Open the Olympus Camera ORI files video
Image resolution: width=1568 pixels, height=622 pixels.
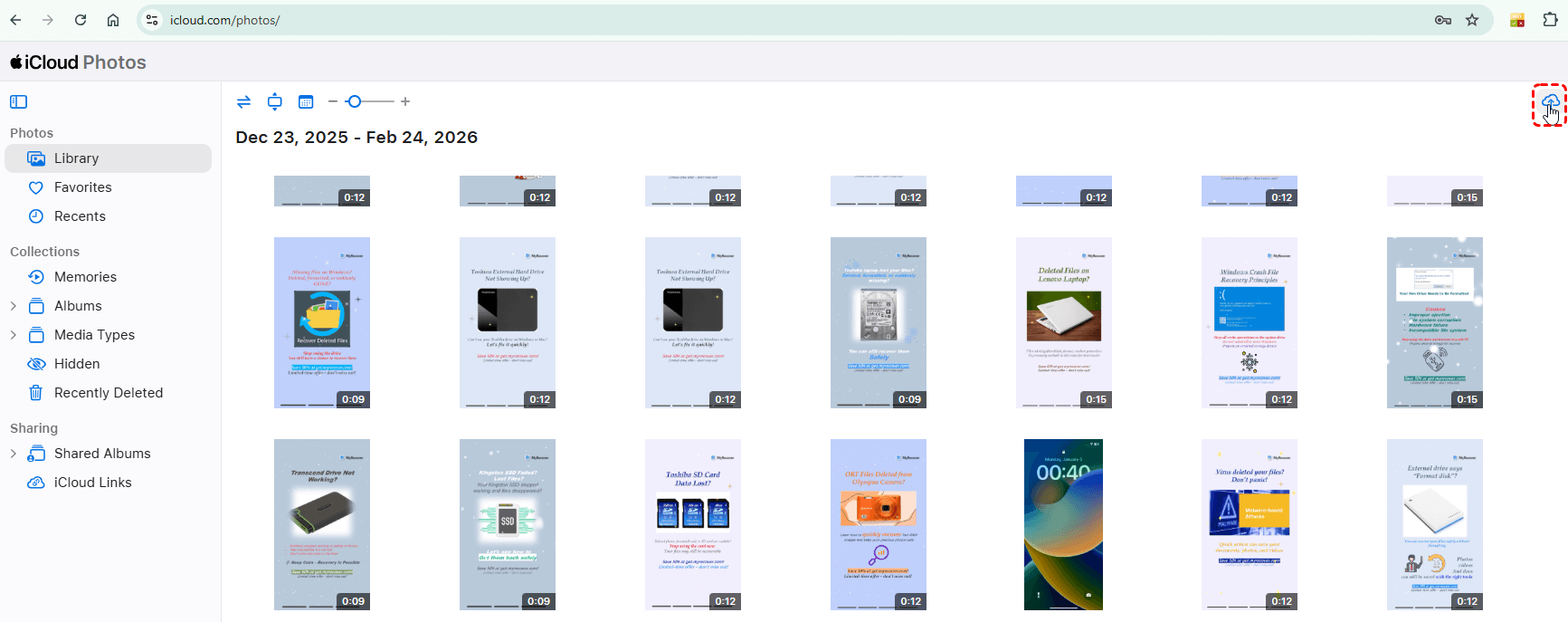click(x=879, y=525)
